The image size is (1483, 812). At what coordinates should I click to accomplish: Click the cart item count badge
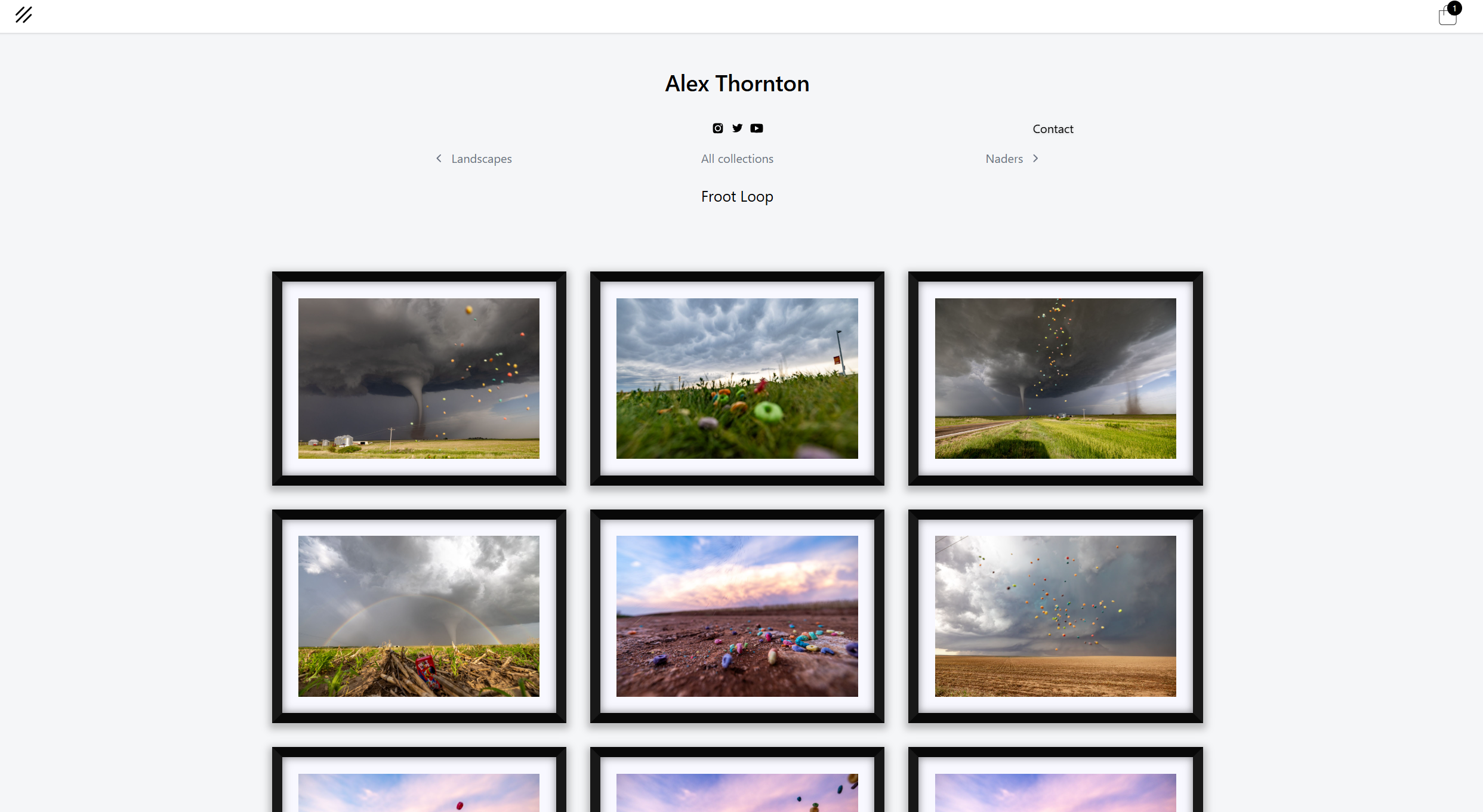(x=1454, y=8)
